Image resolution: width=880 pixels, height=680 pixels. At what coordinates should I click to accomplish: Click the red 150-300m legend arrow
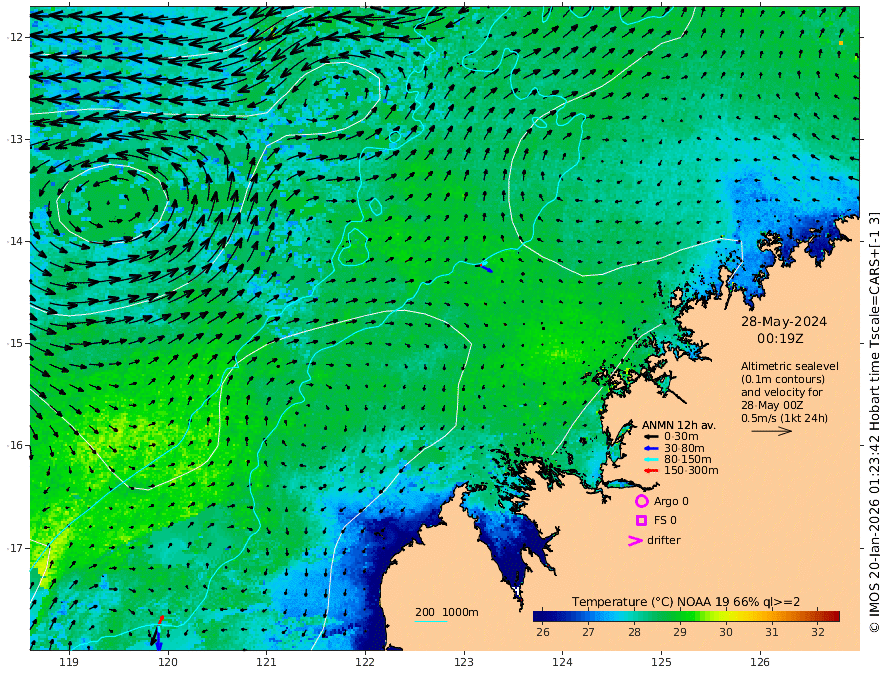(650, 471)
